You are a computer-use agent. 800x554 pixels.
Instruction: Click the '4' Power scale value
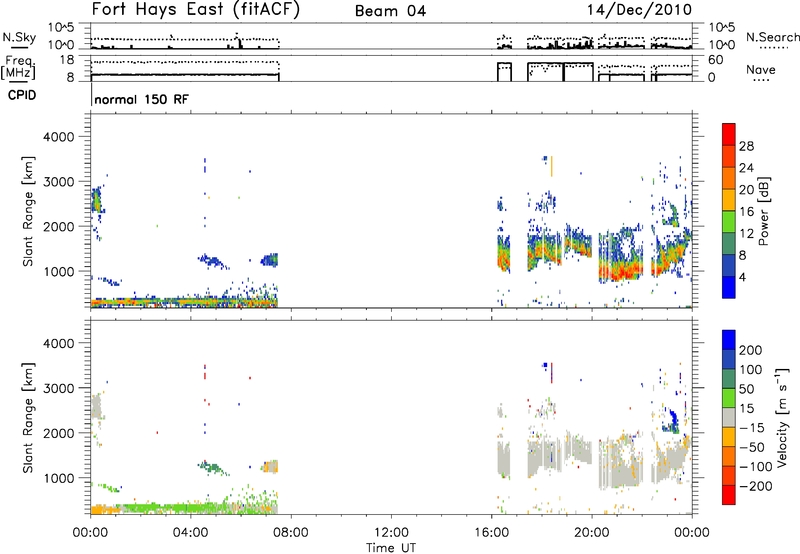742,277
